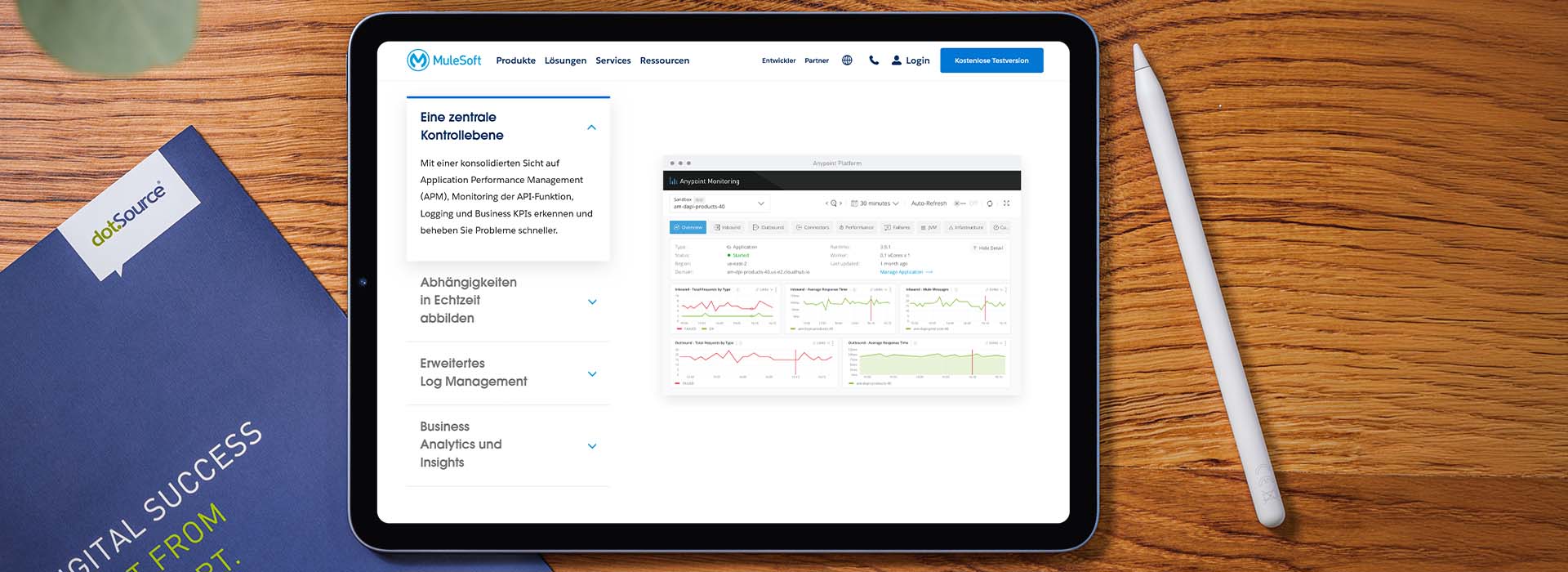Open the 30 minutes time range dropdown

pyautogui.click(x=875, y=203)
